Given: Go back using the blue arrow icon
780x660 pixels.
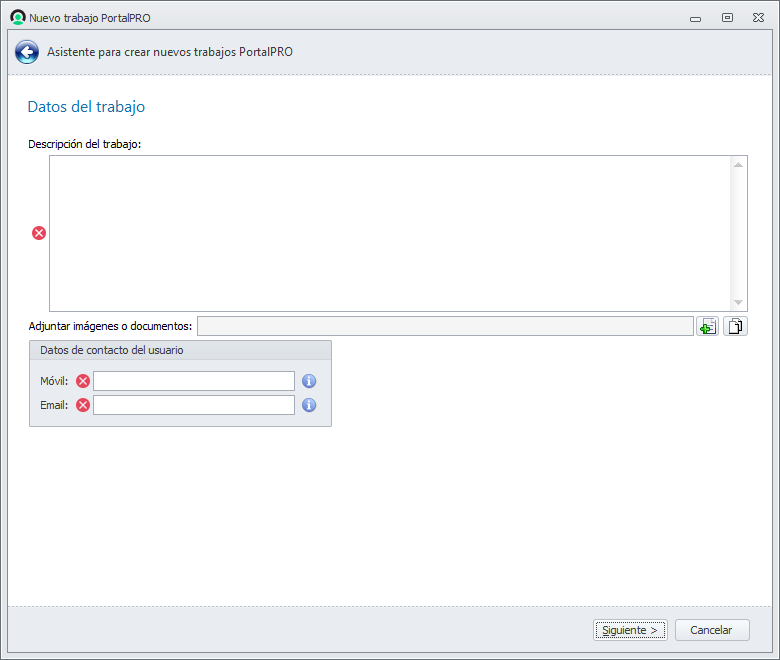Looking at the screenshot, I should (27, 52).
